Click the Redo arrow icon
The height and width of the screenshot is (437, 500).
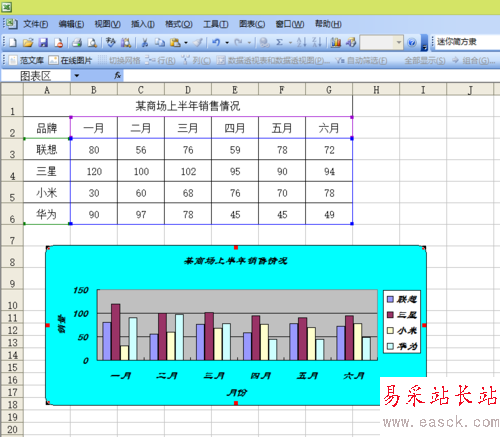tap(238, 42)
